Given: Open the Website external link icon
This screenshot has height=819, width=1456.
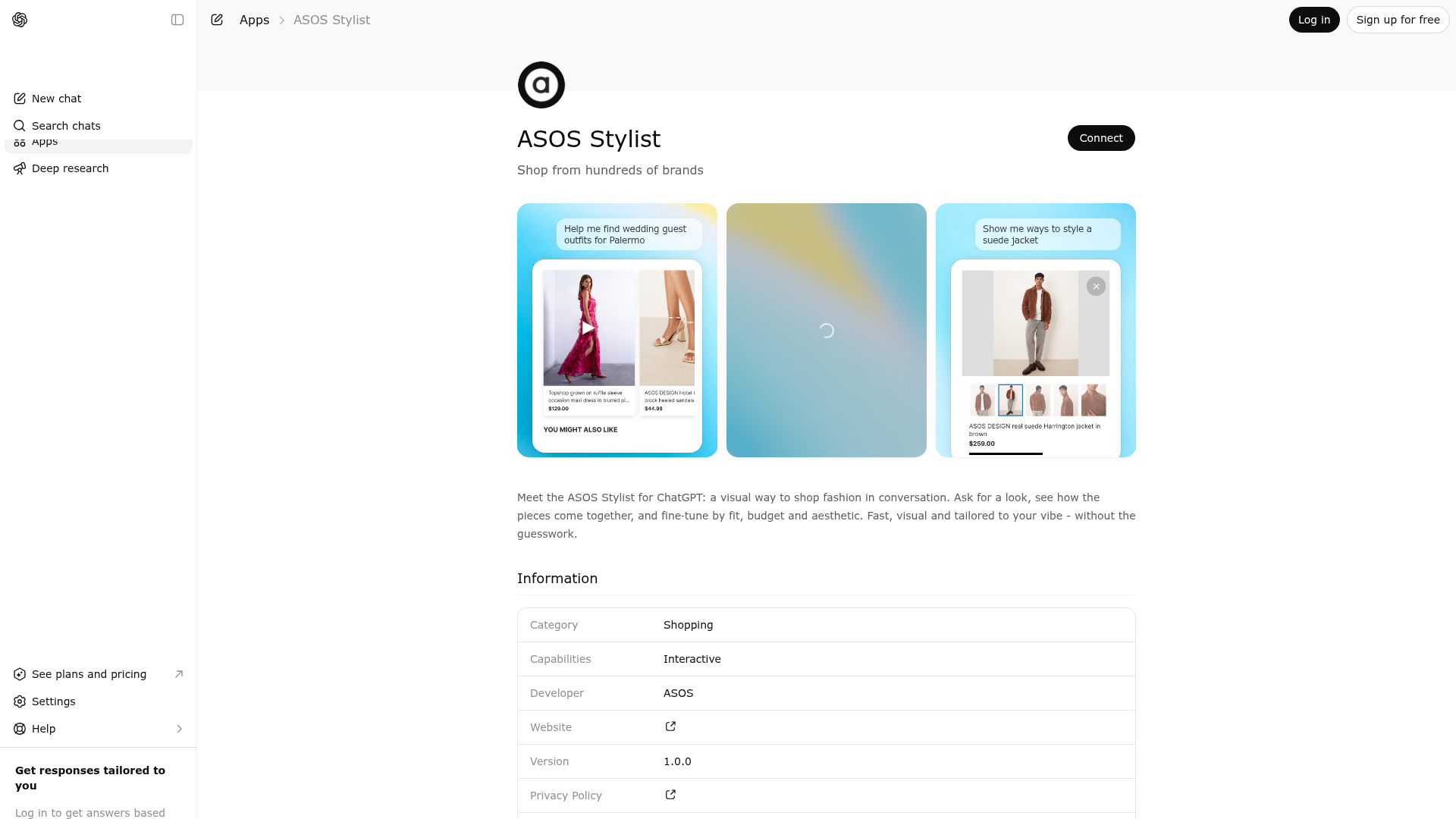Looking at the screenshot, I should [x=670, y=726].
